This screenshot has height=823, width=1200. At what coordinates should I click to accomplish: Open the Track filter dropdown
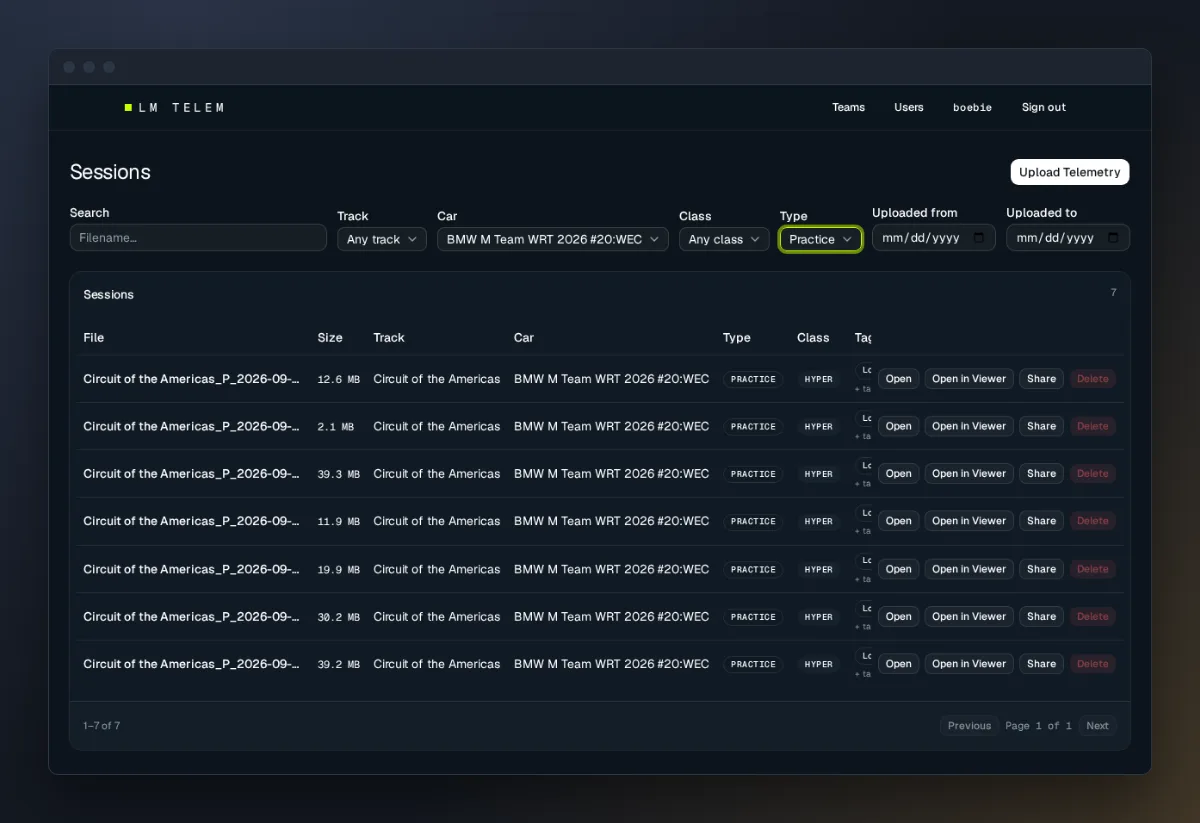pyautogui.click(x=382, y=239)
